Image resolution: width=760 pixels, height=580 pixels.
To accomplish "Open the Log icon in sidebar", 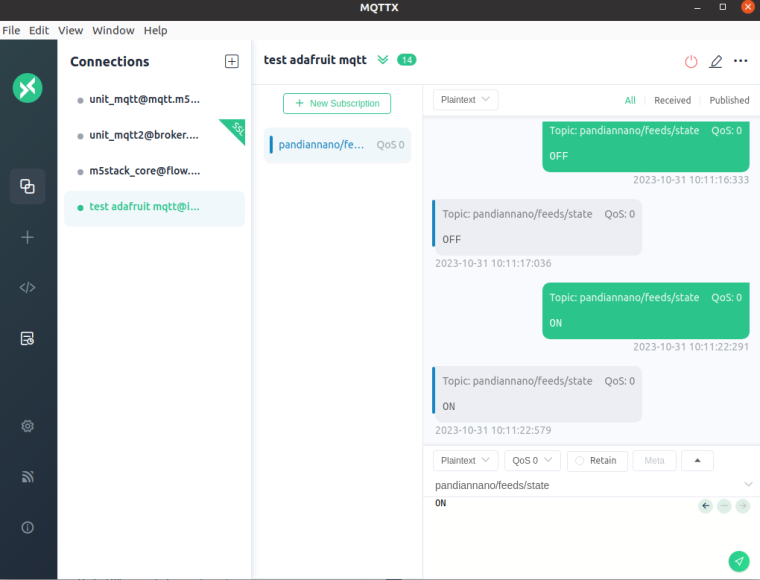I will pos(27,338).
